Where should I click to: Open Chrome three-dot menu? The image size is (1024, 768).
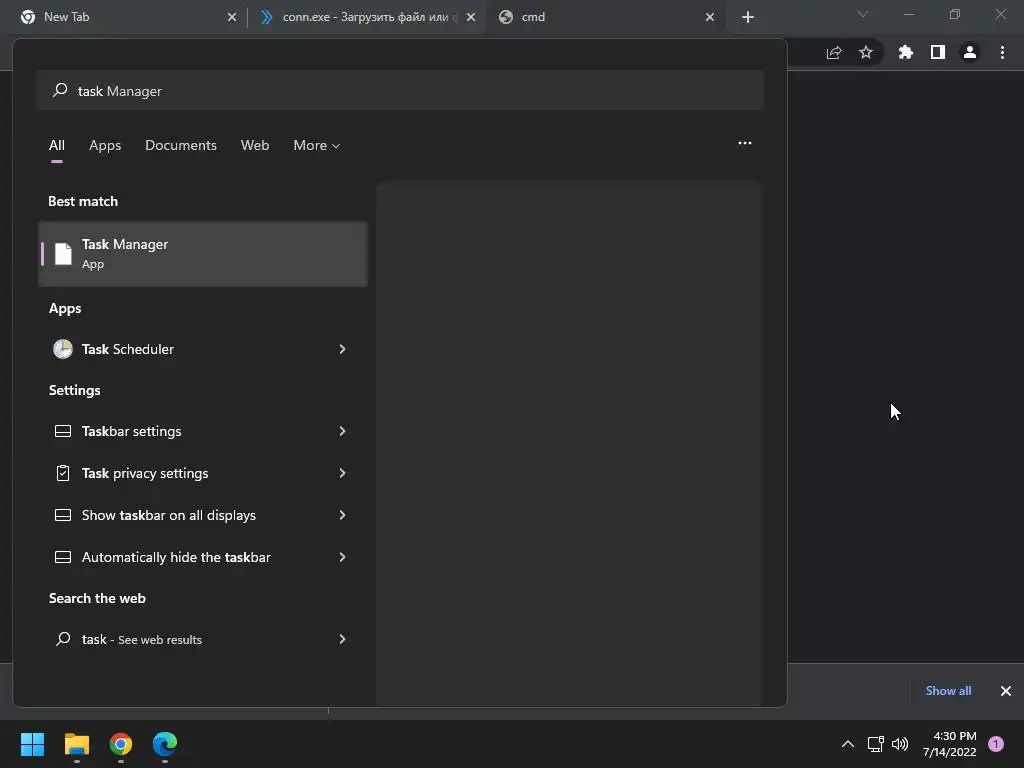coord(1002,52)
